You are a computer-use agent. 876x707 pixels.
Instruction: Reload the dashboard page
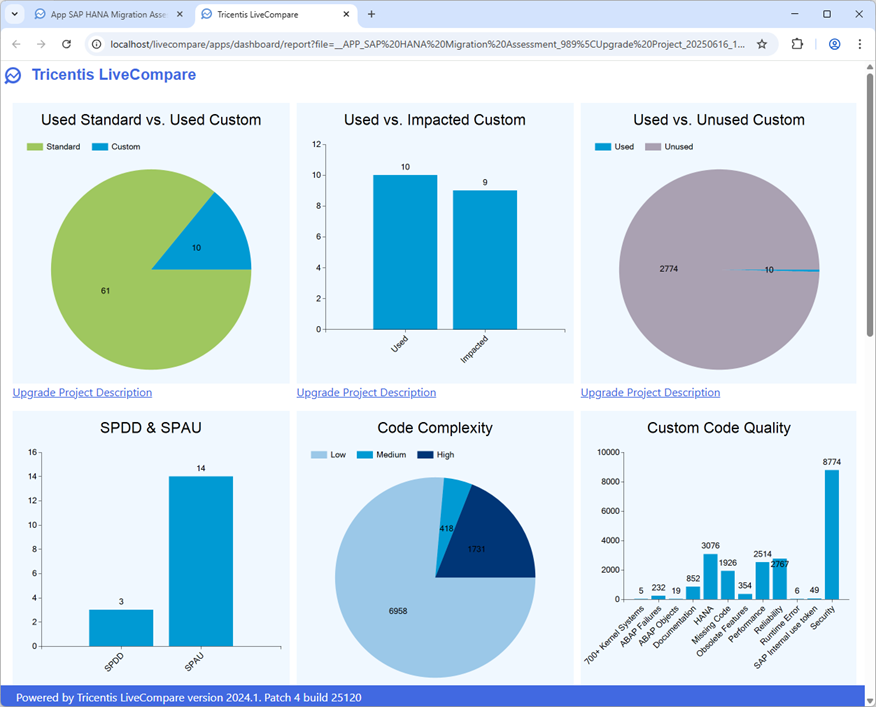pos(66,44)
